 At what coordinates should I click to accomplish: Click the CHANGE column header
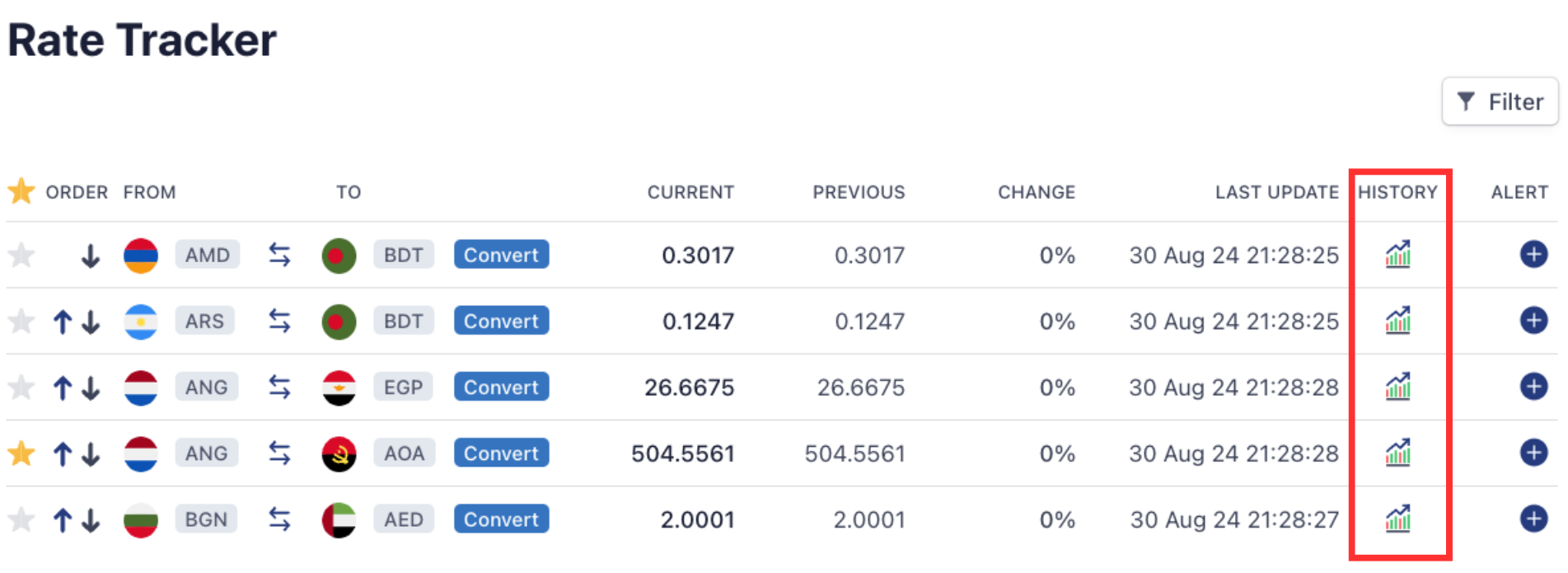pos(1036,192)
